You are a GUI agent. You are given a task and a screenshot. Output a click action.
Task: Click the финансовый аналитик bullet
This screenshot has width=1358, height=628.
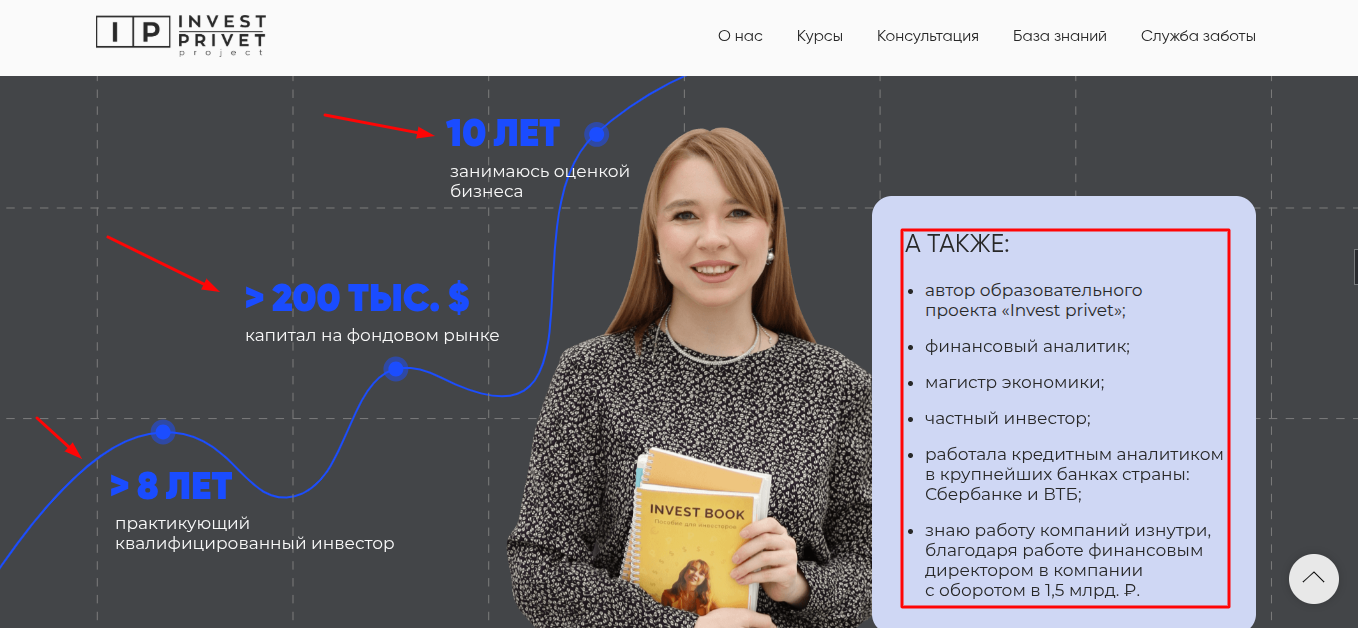[x=1027, y=346]
